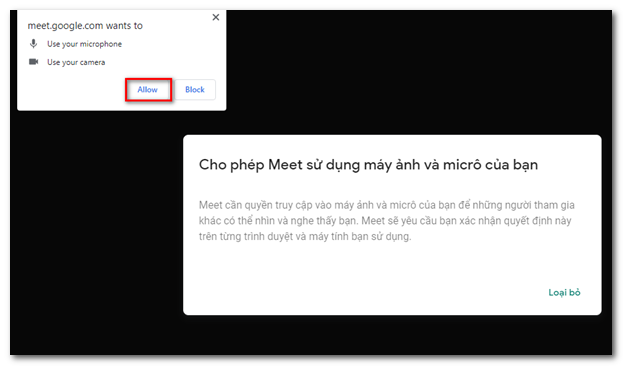Screen dimensions: 623x366
Task: Click the 'Meet cần quyền truy cập' paragraph
Action: pyautogui.click(x=387, y=221)
